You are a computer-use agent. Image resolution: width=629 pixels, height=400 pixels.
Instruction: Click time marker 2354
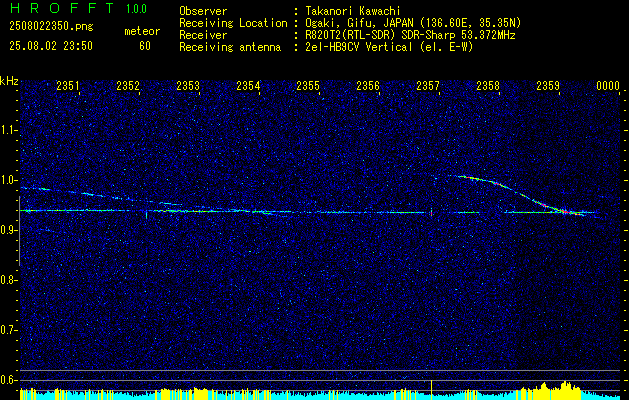click(x=248, y=86)
